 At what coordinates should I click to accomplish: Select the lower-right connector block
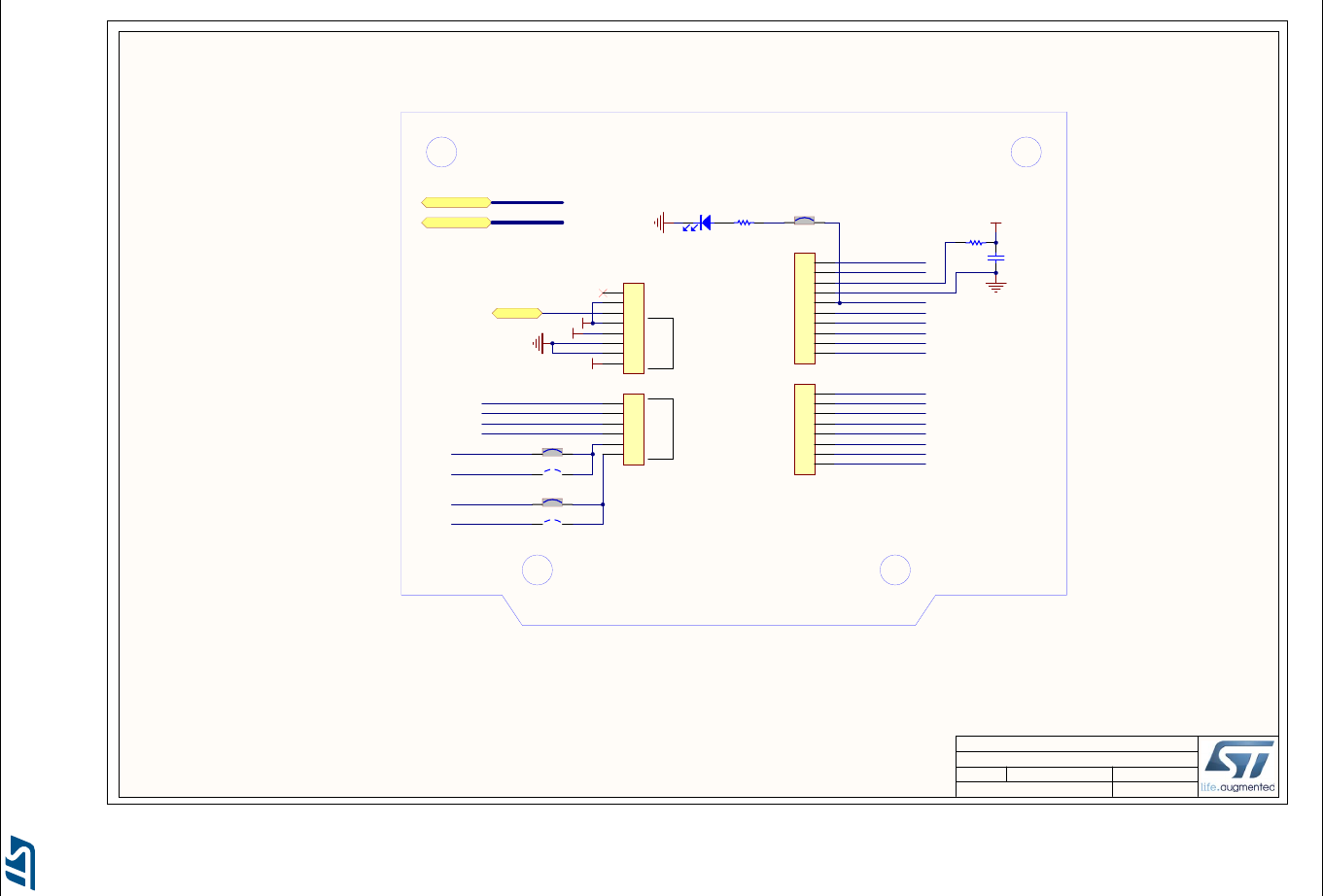[805, 430]
